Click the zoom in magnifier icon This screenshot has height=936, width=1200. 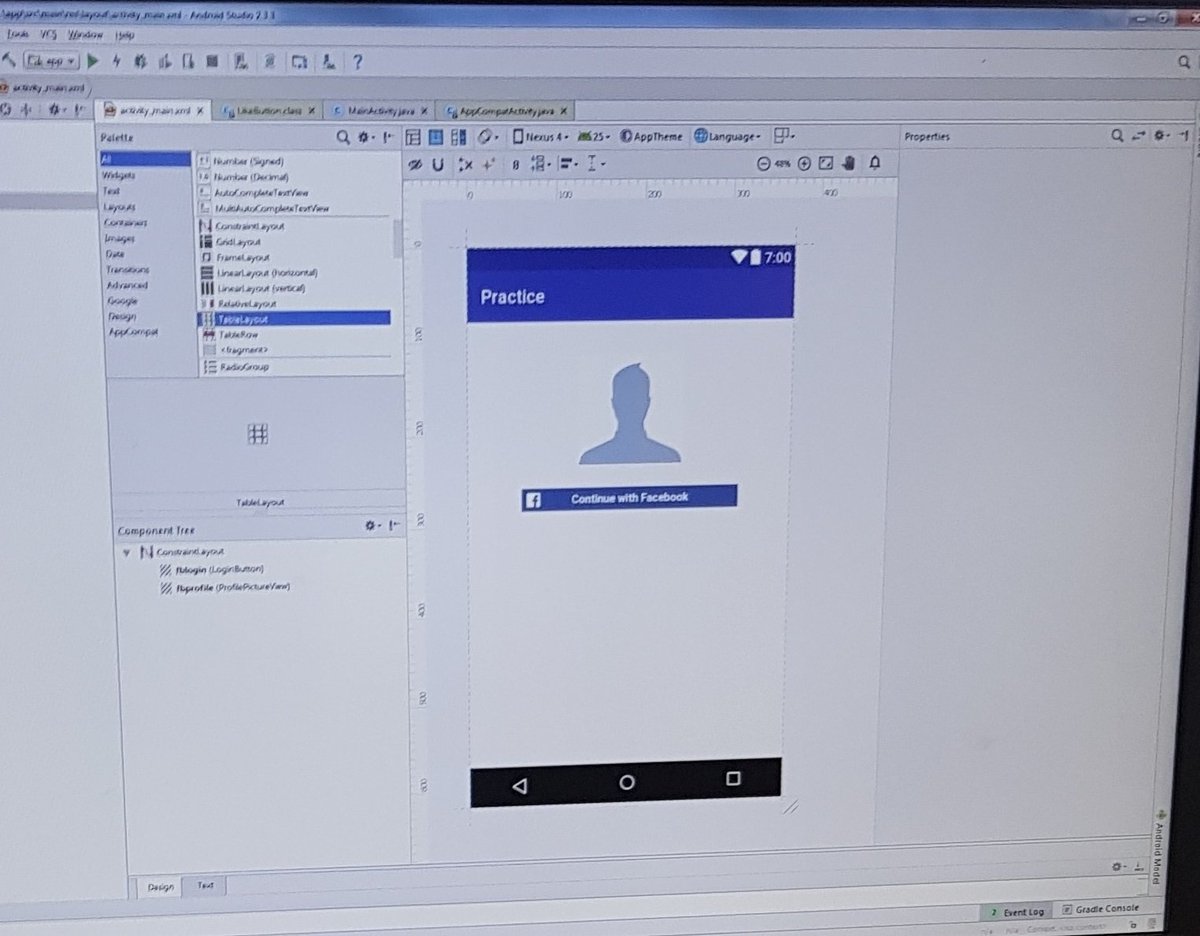click(805, 163)
